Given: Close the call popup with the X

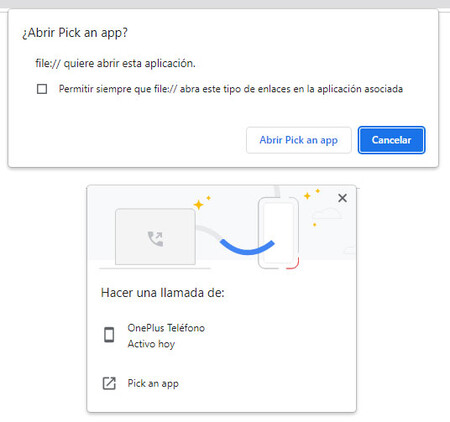Looking at the screenshot, I should 342,198.
